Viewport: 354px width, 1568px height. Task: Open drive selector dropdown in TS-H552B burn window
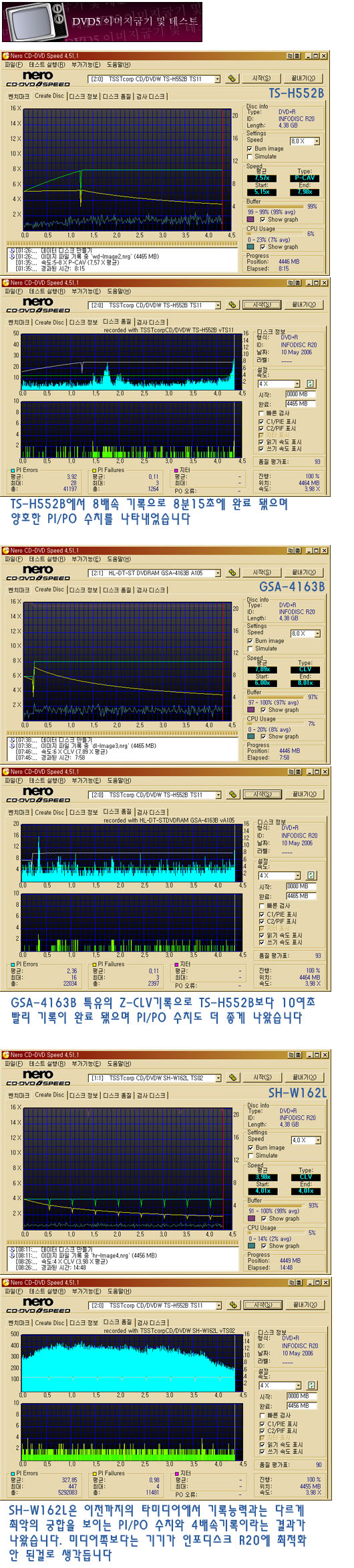pos(218,79)
